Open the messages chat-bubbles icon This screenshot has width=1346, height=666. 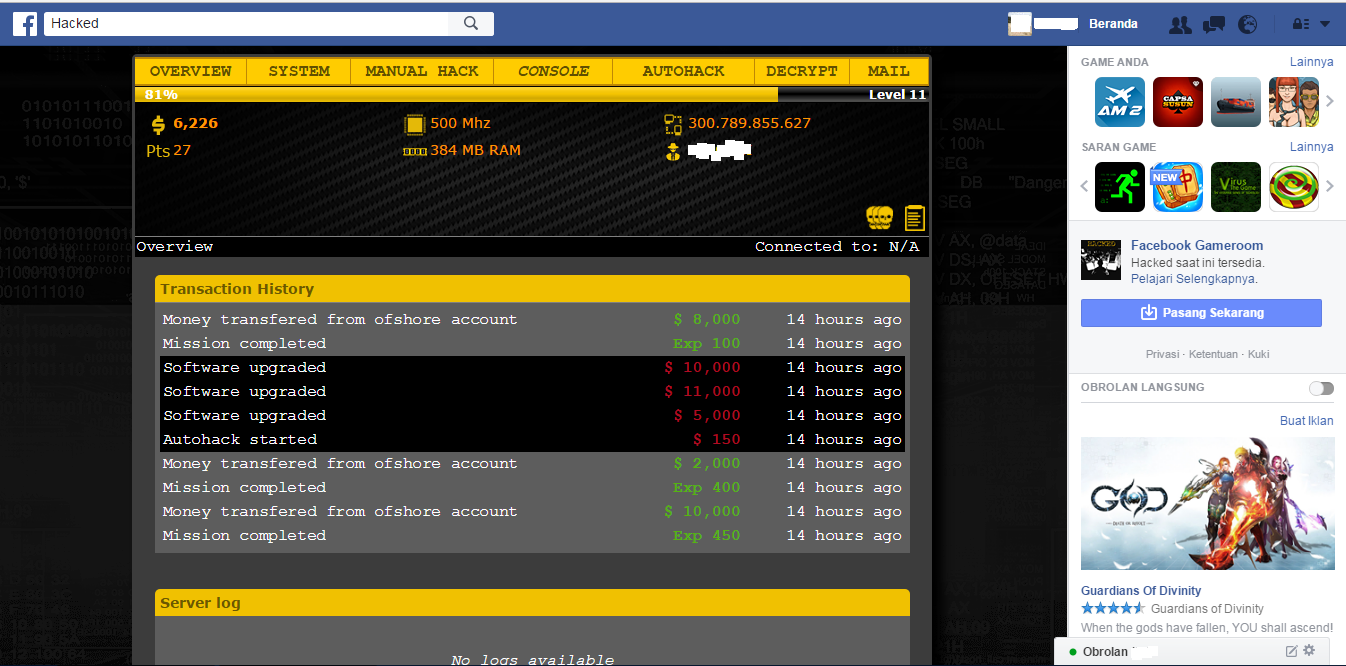point(1214,24)
